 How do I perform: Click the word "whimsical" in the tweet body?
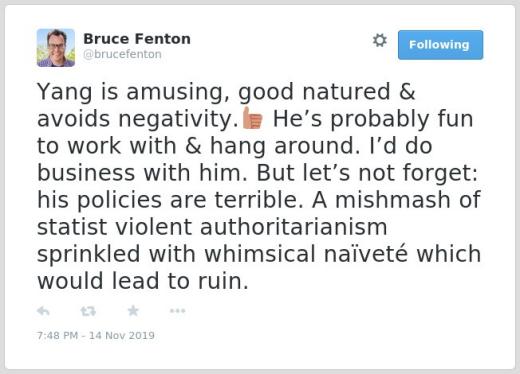(260, 254)
